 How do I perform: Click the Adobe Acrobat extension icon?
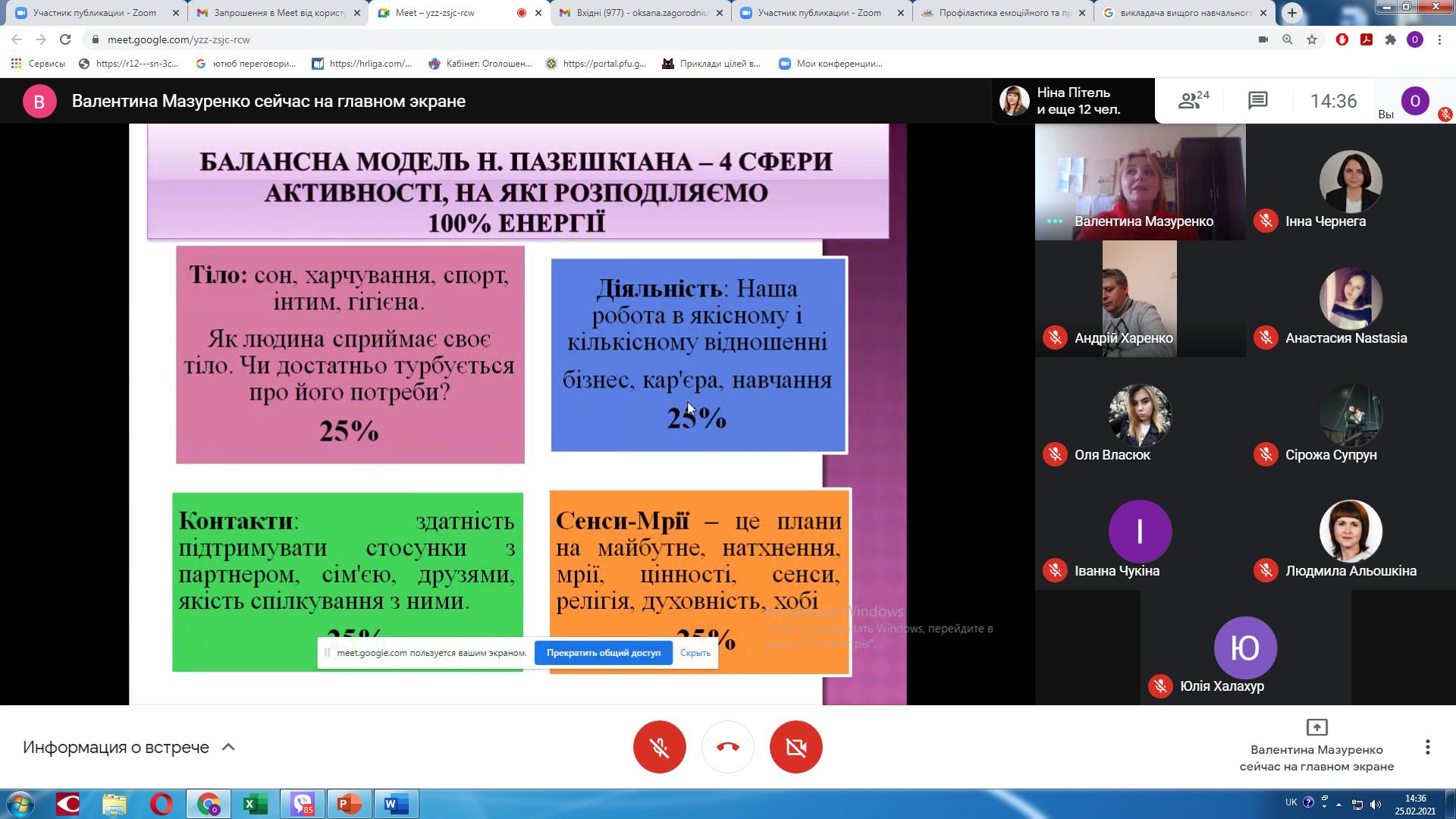[x=1367, y=39]
